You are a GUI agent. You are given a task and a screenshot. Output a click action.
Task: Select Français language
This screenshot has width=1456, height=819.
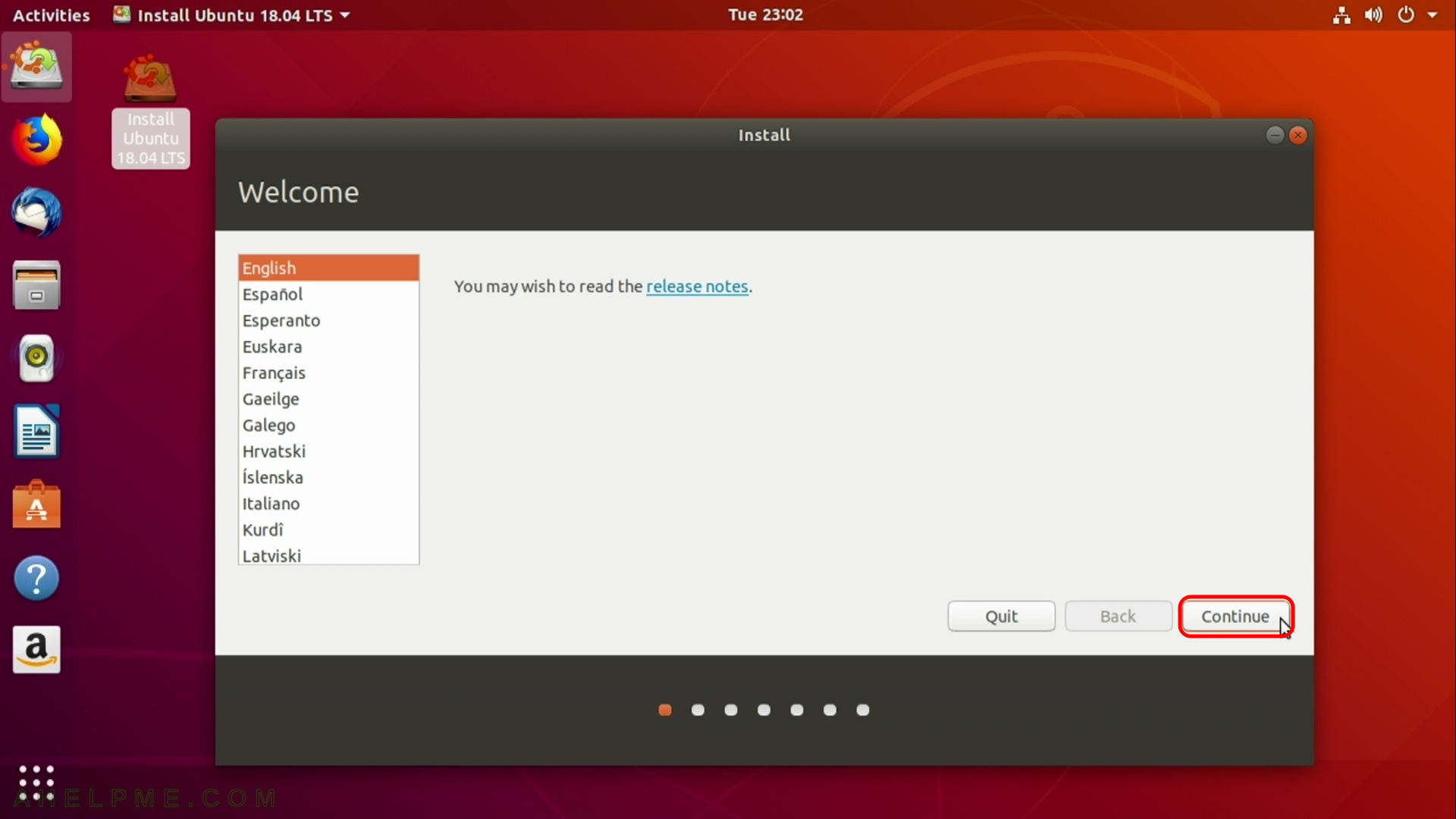tap(328, 373)
